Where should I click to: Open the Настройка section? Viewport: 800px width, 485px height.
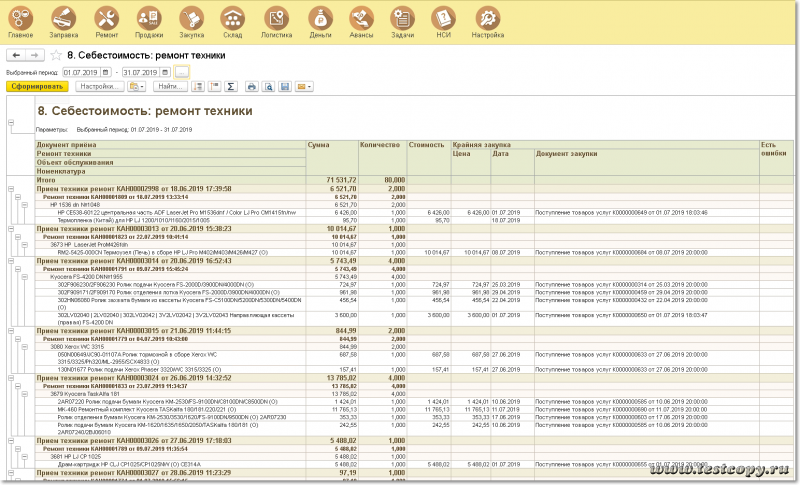(488, 23)
